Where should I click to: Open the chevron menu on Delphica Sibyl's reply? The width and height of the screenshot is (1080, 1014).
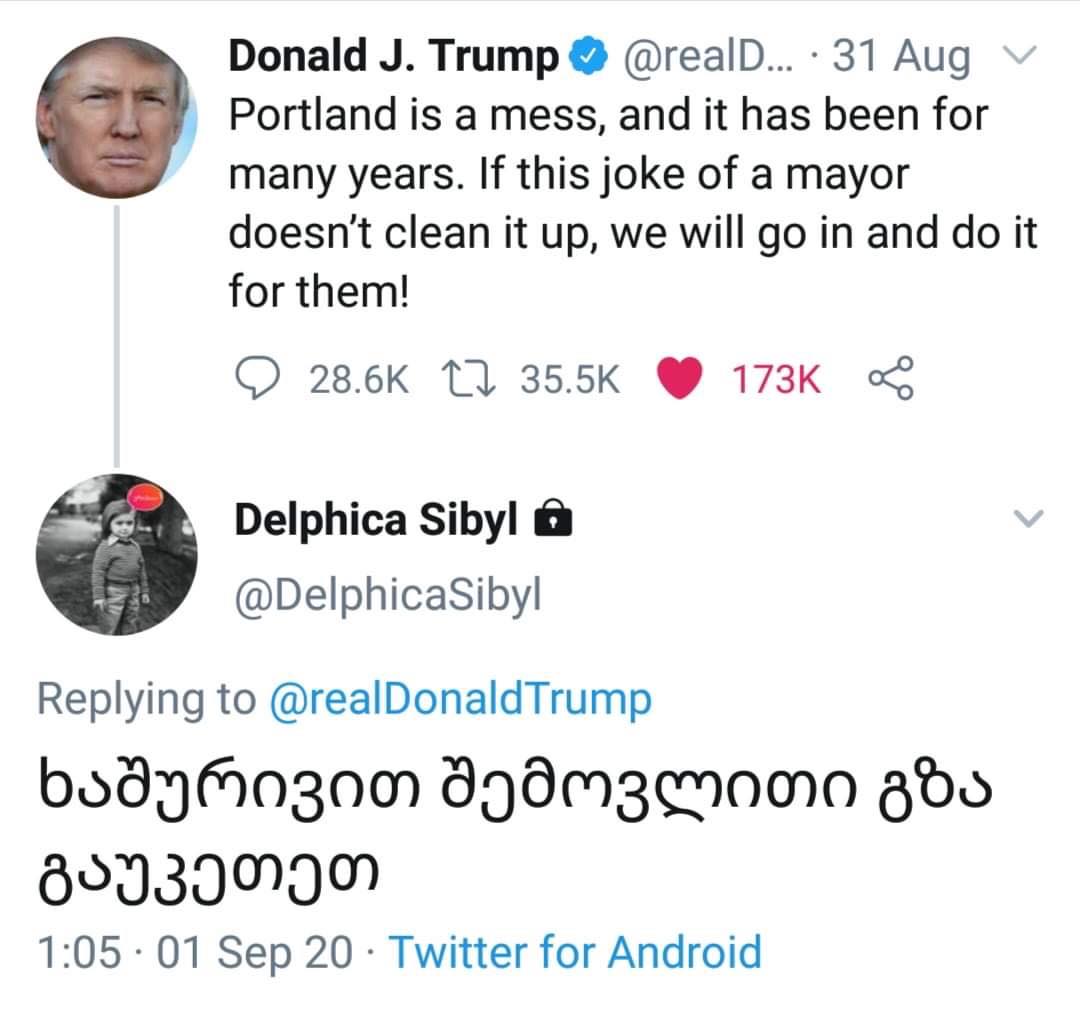coord(1028,518)
